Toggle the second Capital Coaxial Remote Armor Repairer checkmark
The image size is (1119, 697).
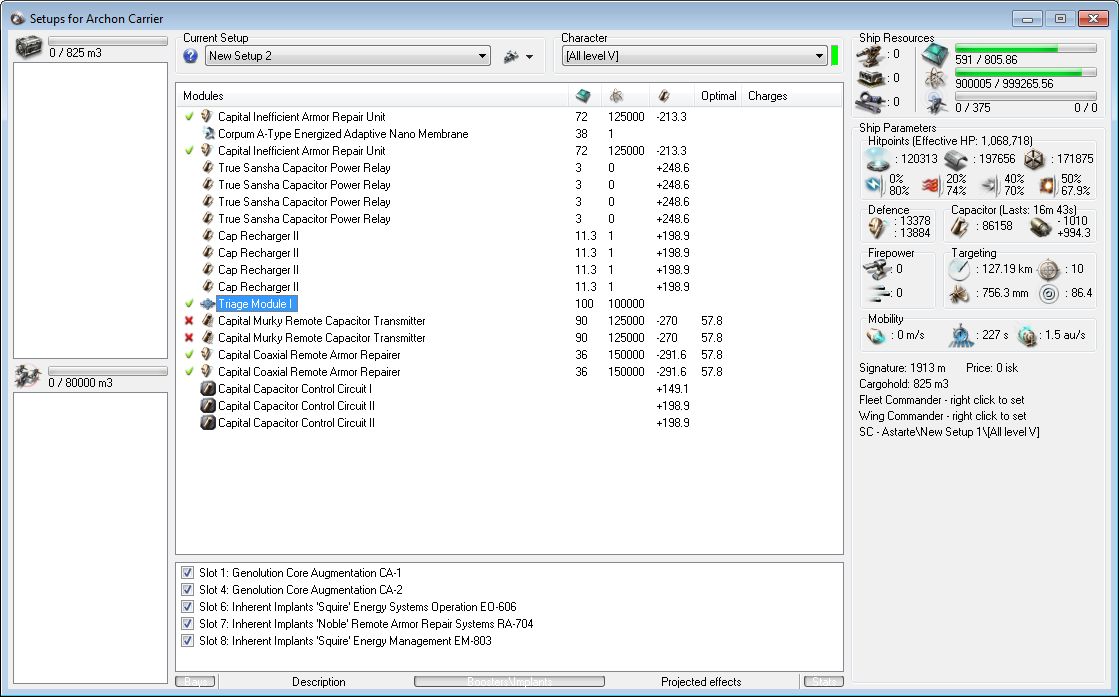[x=189, y=372]
